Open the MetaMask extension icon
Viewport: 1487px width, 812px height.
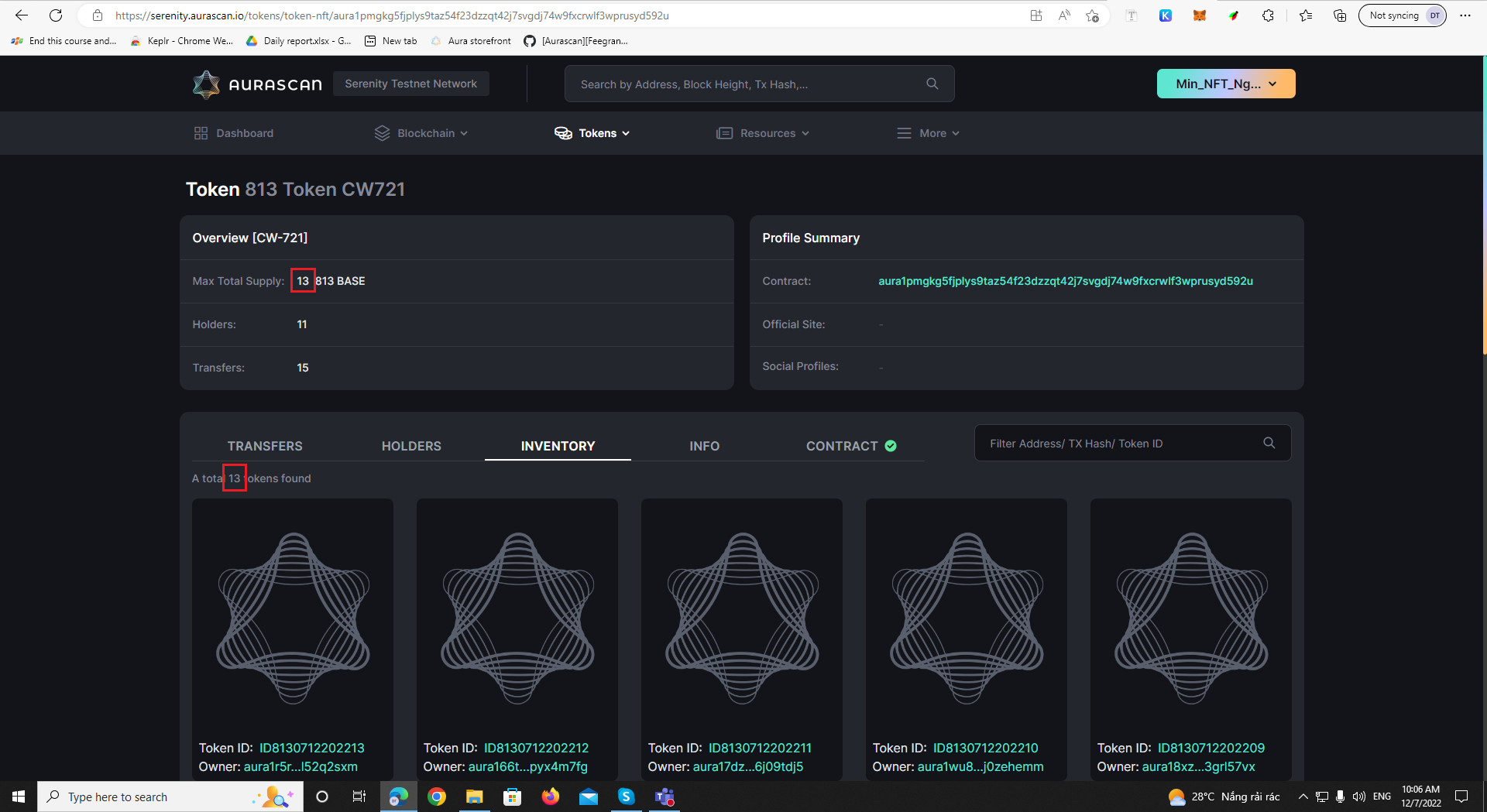click(x=1200, y=15)
